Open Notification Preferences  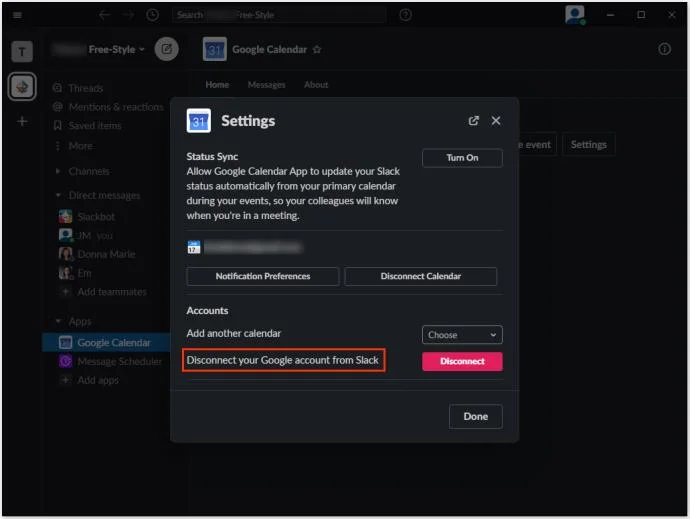click(x=263, y=276)
